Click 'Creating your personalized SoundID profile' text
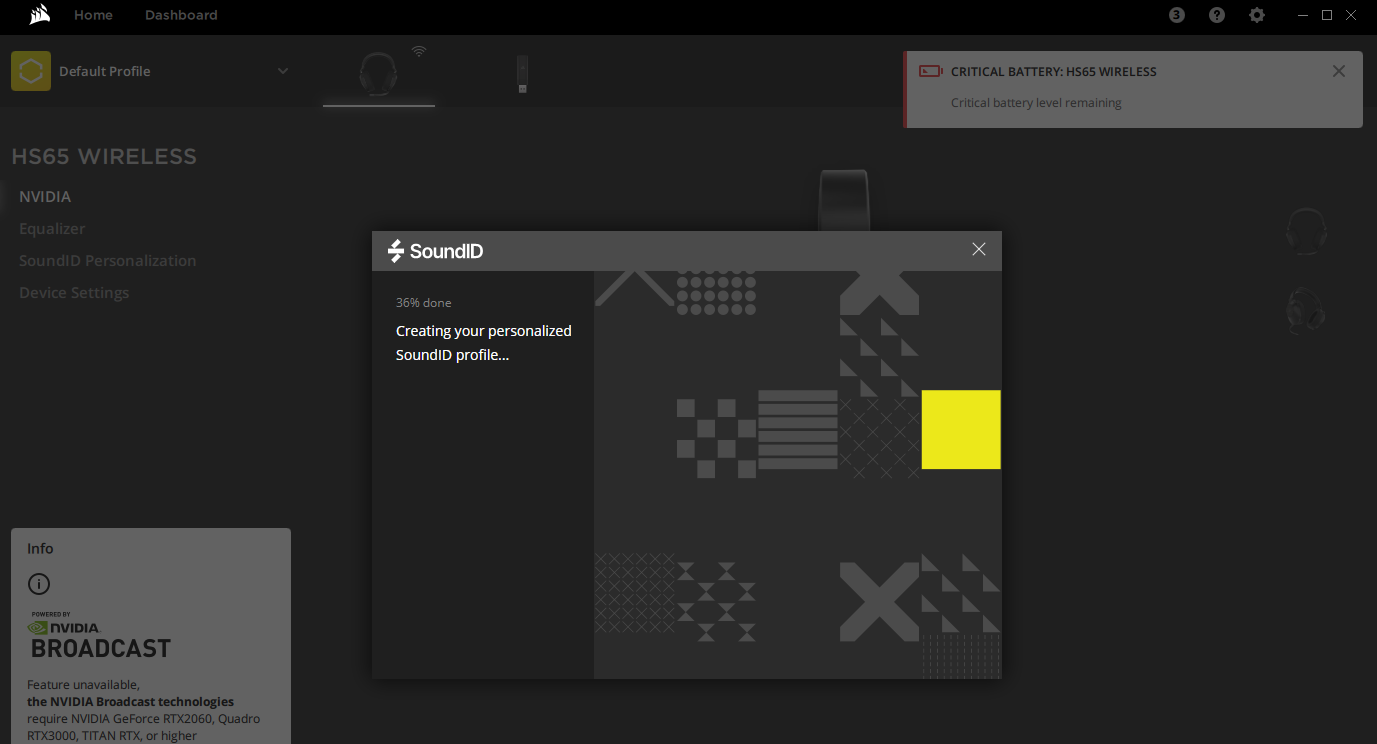Image resolution: width=1377 pixels, height=744 pixels. tap(484, 343)
